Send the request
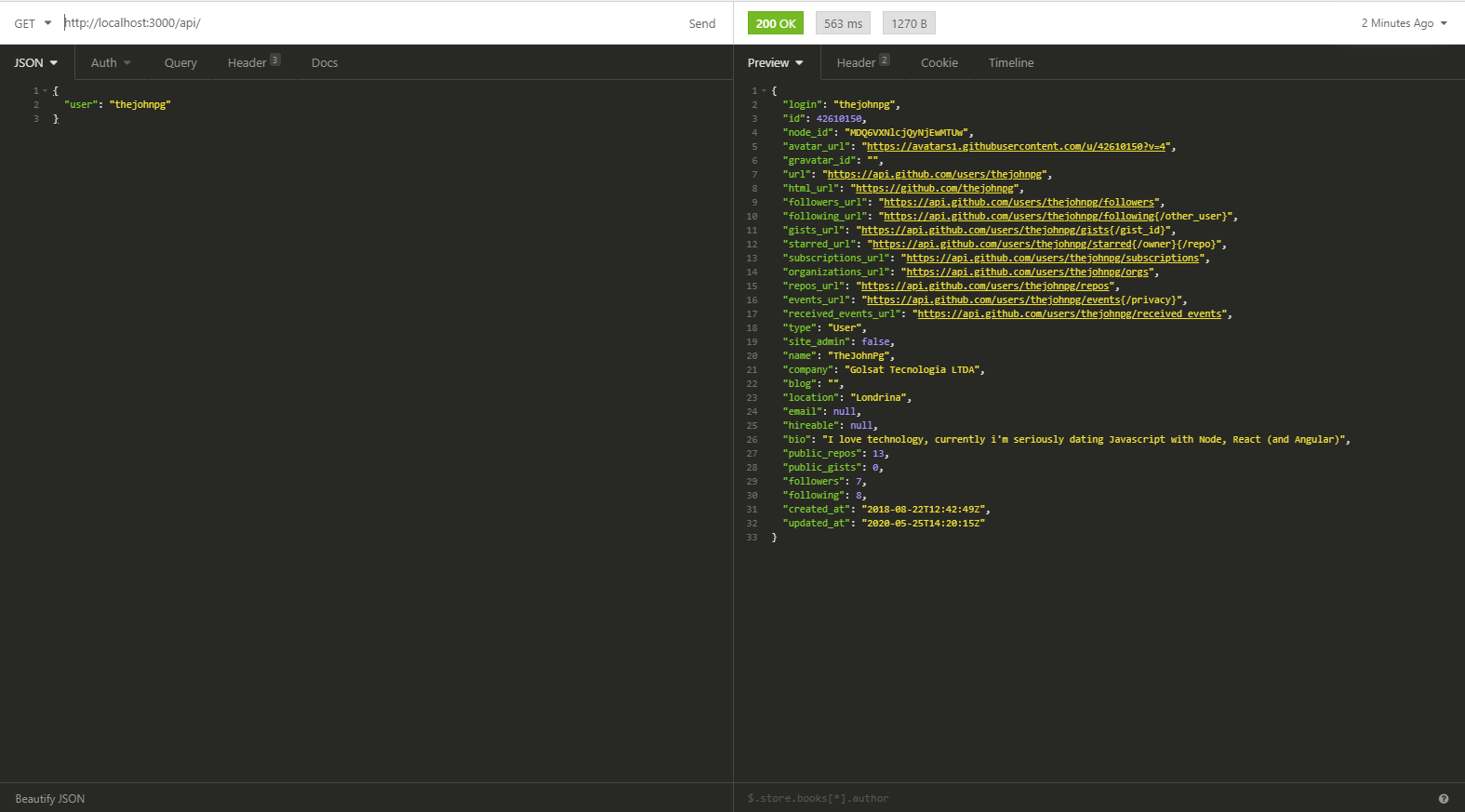The width and height of the screenshot is (1465, 812). coord(702,23)
